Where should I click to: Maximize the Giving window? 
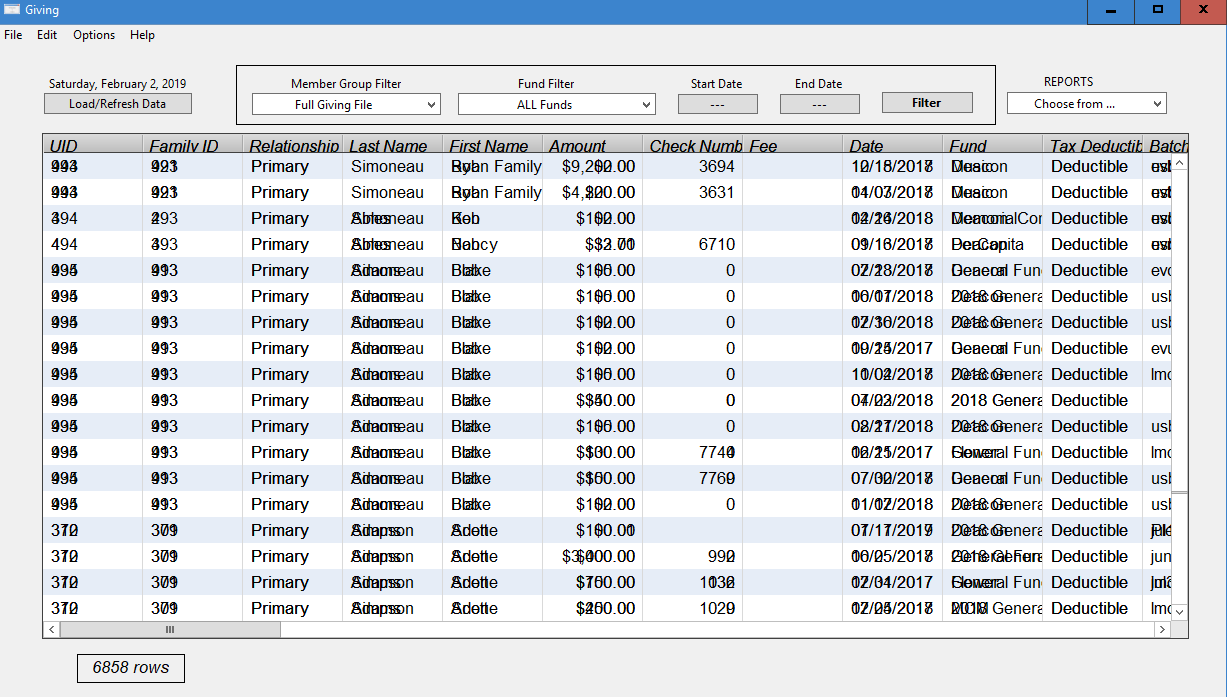(1158, 10)
